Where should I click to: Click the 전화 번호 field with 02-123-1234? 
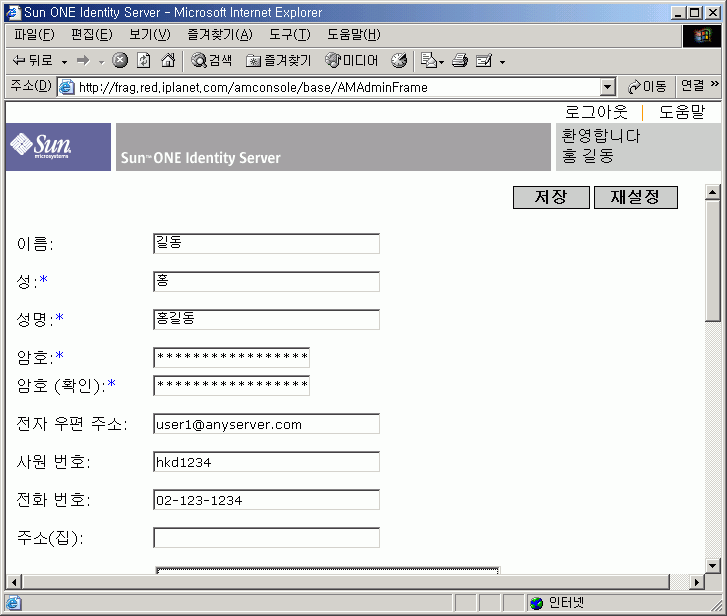point(266,500)
